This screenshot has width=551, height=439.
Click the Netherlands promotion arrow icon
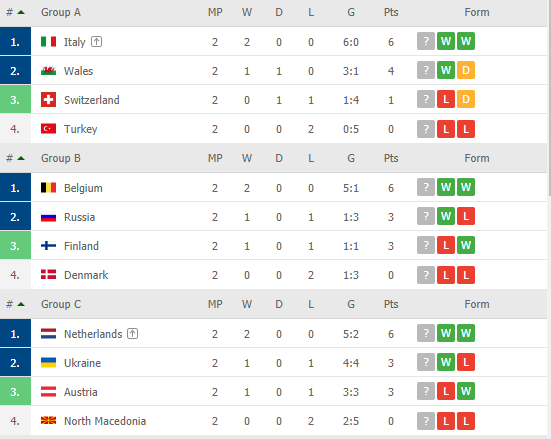coord(132,334)
